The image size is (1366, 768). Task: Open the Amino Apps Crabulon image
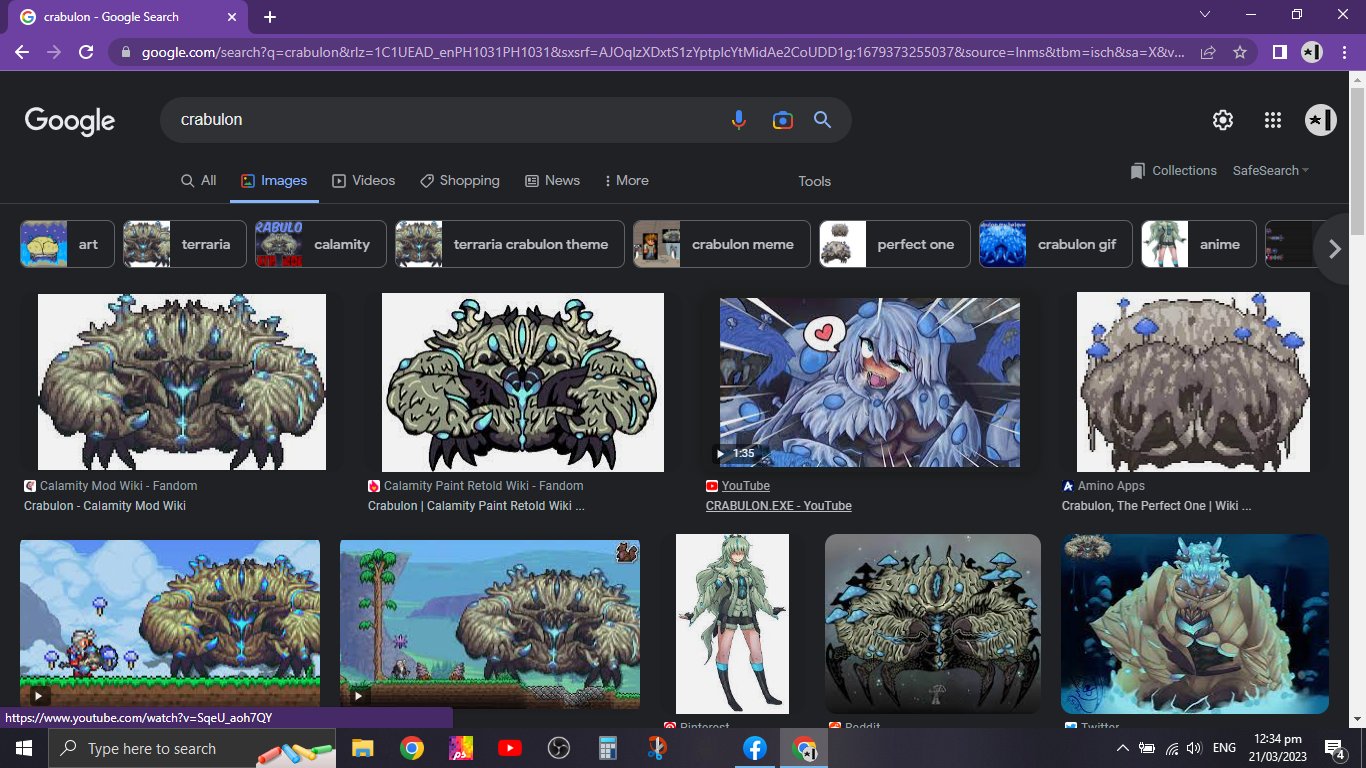1193,382
